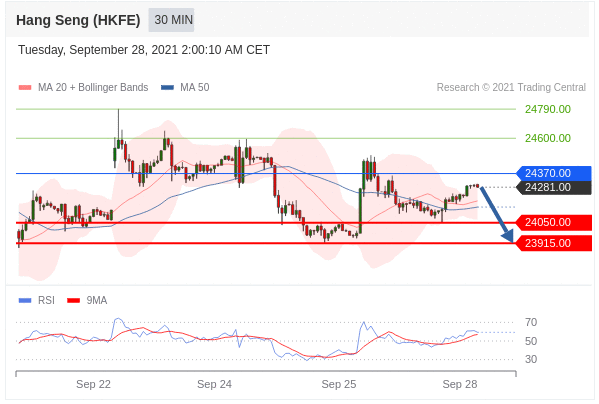Click the MA 20 + Bollinger Bands legend swatch

pyautogui.click(x=25, y=87)
